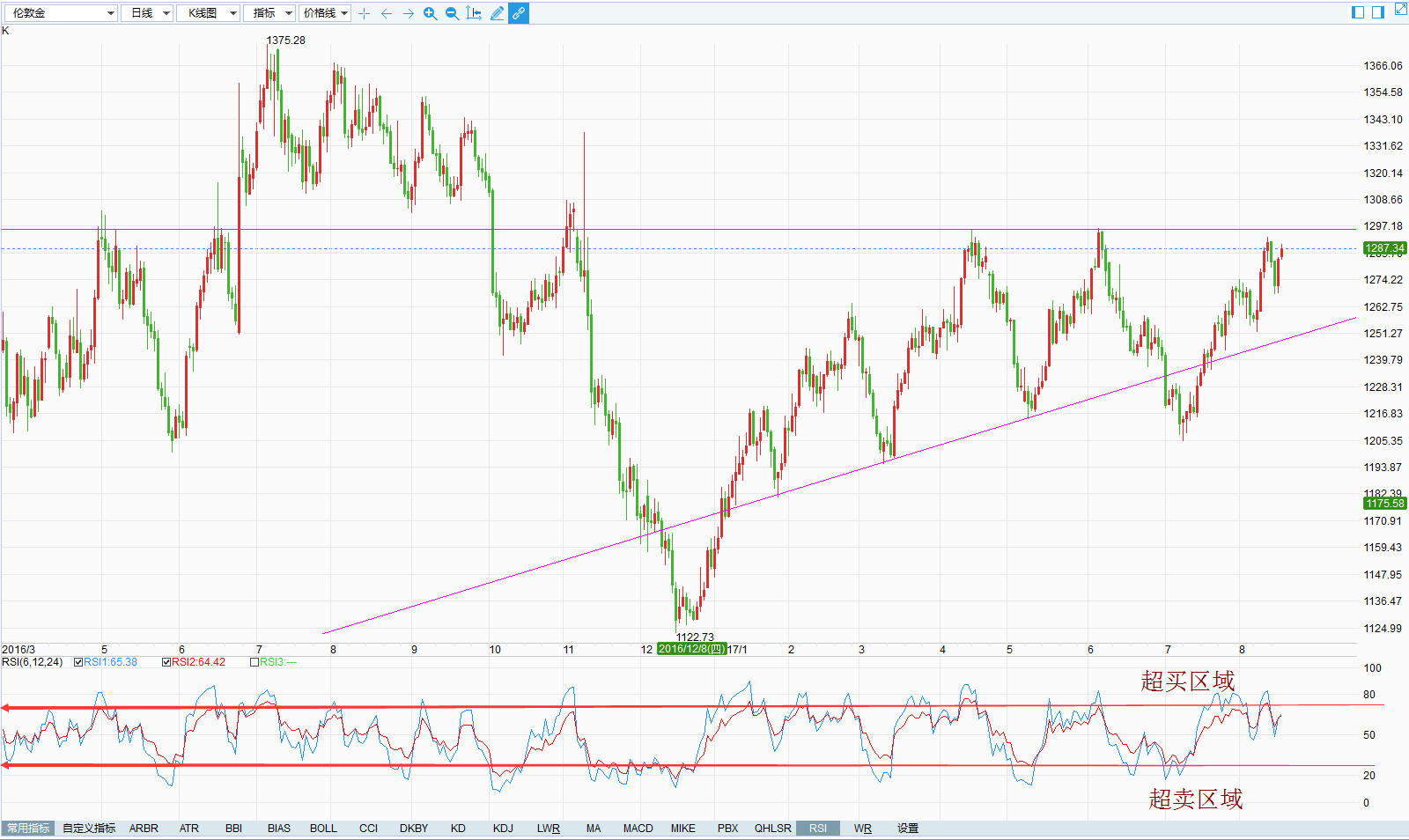Viewport: 1409px width, 840px height.
Task: Open the 设置 settings option
Action: (908, 828)
